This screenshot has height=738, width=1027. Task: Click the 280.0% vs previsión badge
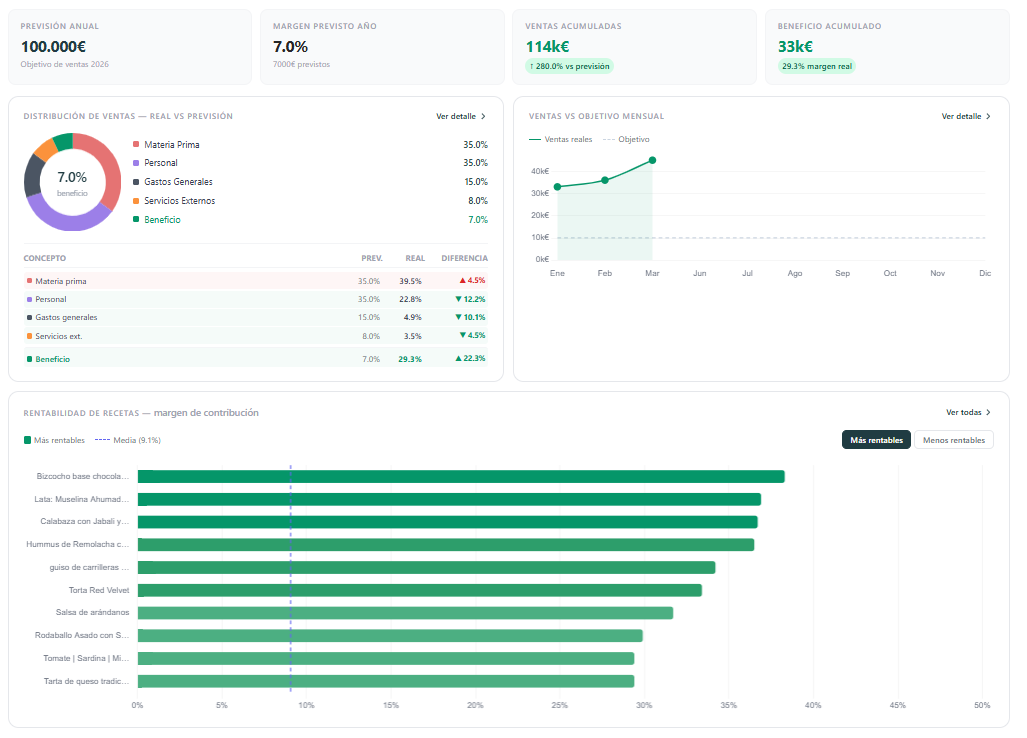[x=569, y=66]
